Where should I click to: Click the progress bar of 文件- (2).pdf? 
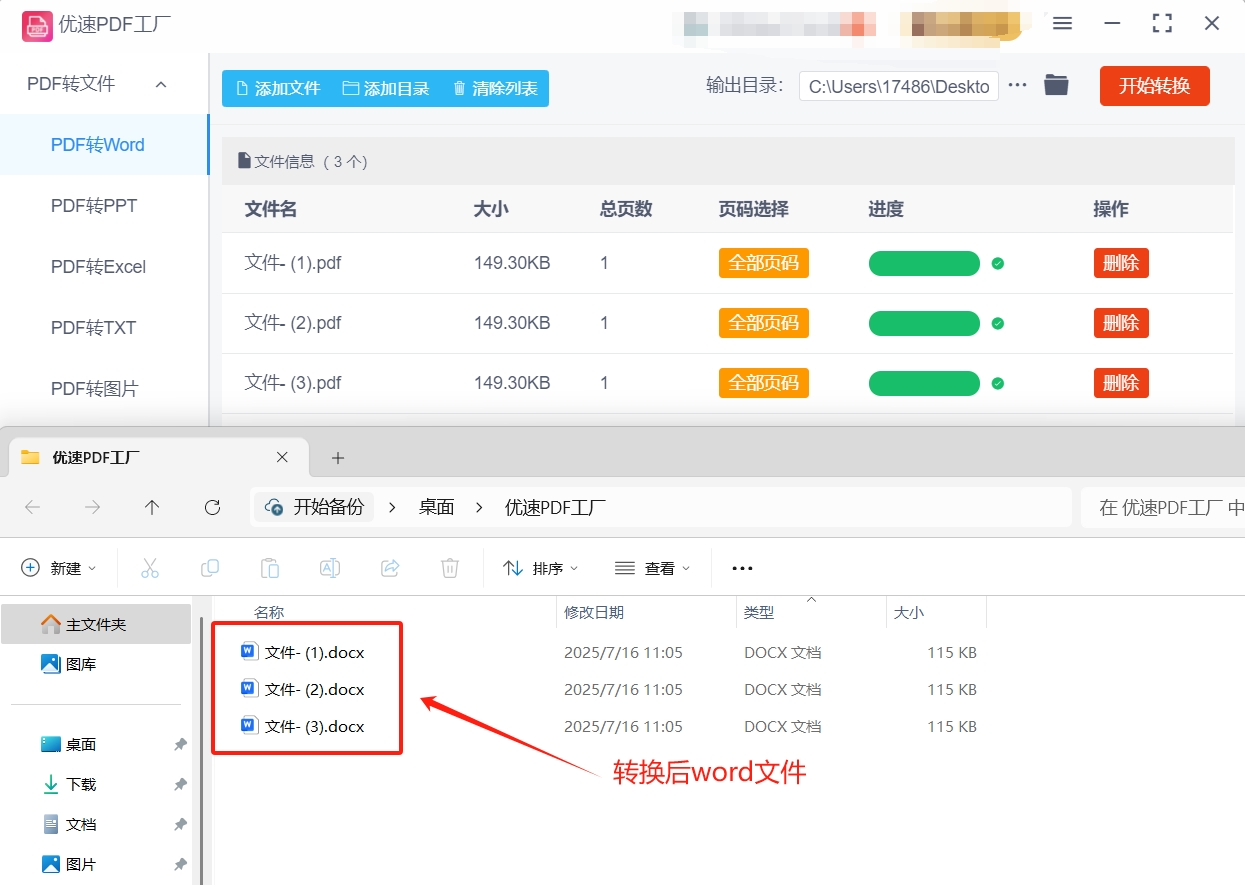(x=924, y=322)
